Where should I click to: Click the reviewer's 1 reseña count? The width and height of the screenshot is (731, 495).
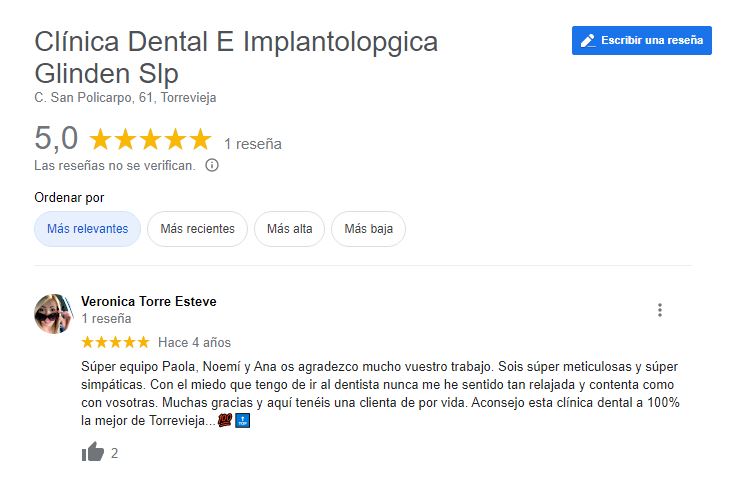click(106, 319)
